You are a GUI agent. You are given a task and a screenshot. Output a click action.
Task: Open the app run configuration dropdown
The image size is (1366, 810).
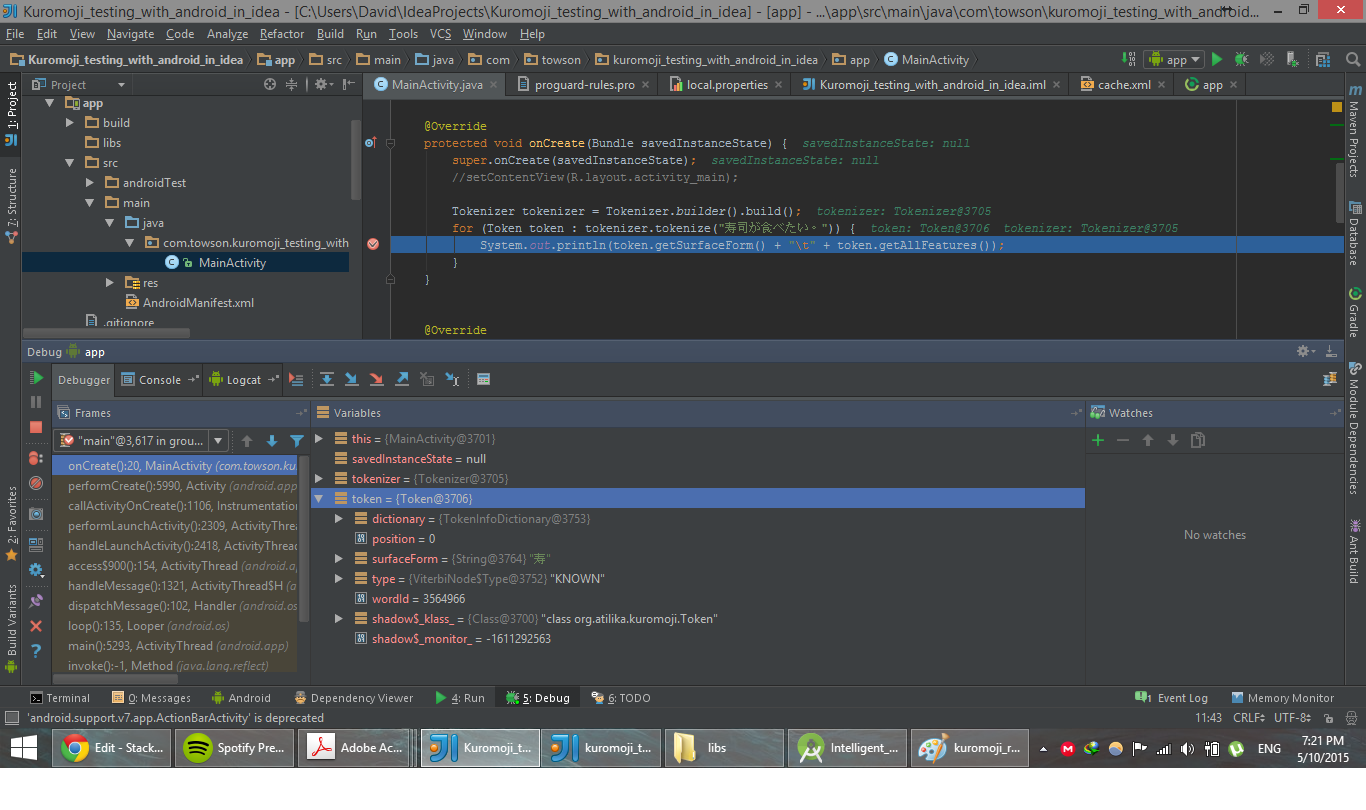[1174, 60]
